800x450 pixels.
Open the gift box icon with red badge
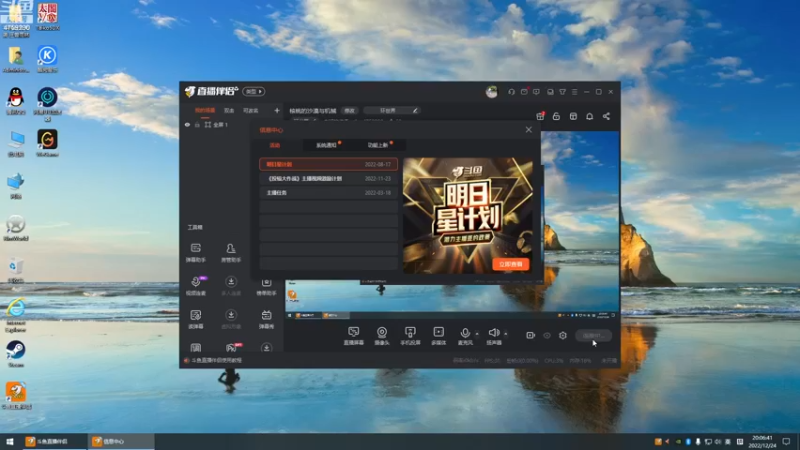click(540, 116)
